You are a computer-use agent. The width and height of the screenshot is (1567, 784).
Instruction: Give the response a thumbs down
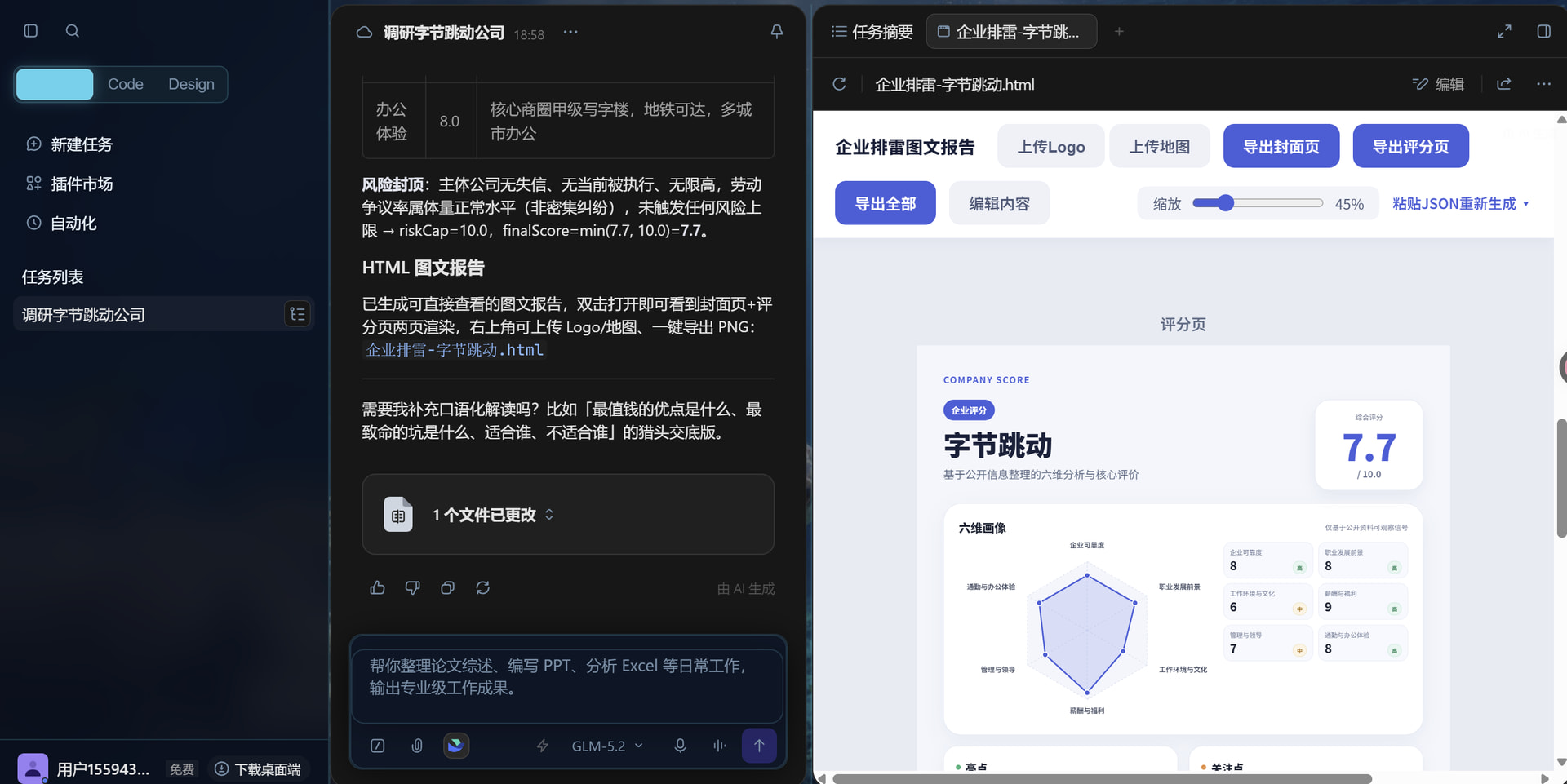[x=412, y=587]
